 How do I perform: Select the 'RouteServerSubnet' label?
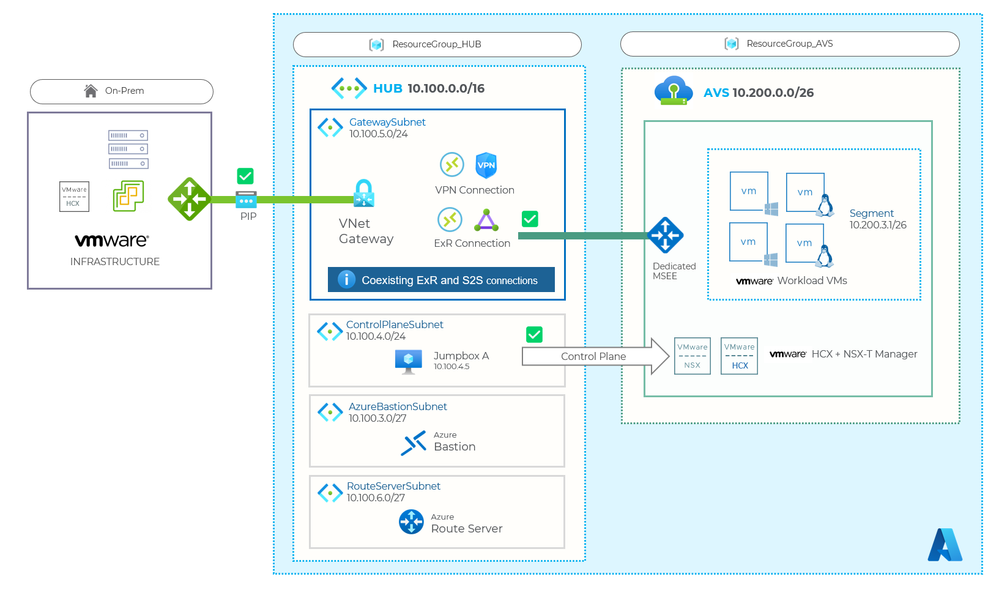tap(394, 486)
